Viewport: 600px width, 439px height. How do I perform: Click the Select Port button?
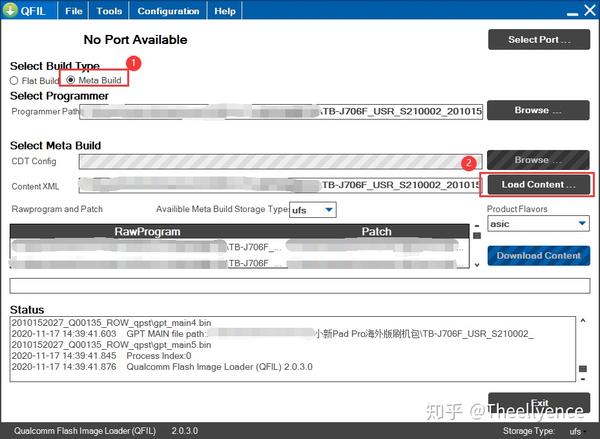click(x=539, y=39)
